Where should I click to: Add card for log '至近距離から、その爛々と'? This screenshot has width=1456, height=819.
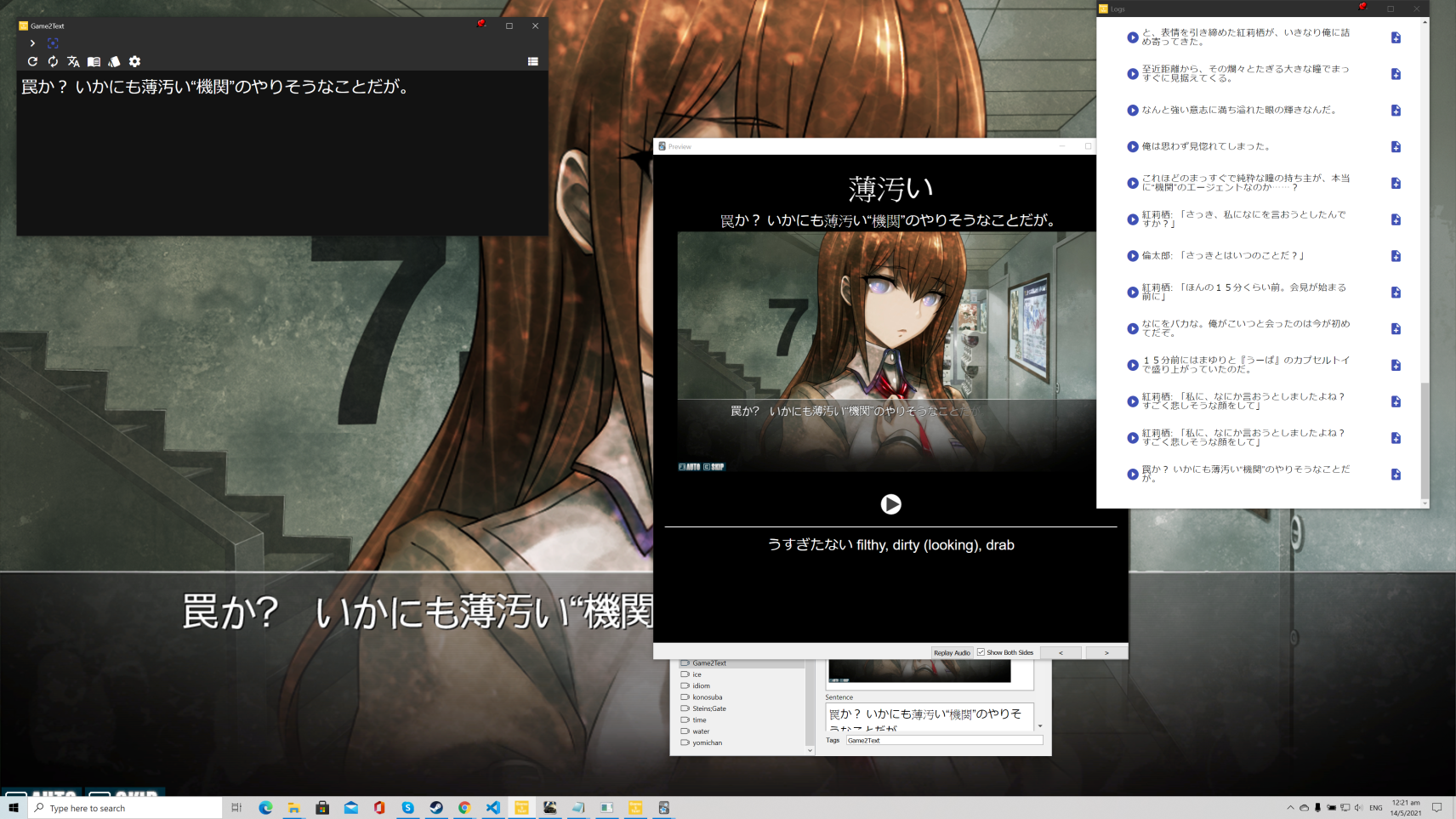tap(1396, 74)
